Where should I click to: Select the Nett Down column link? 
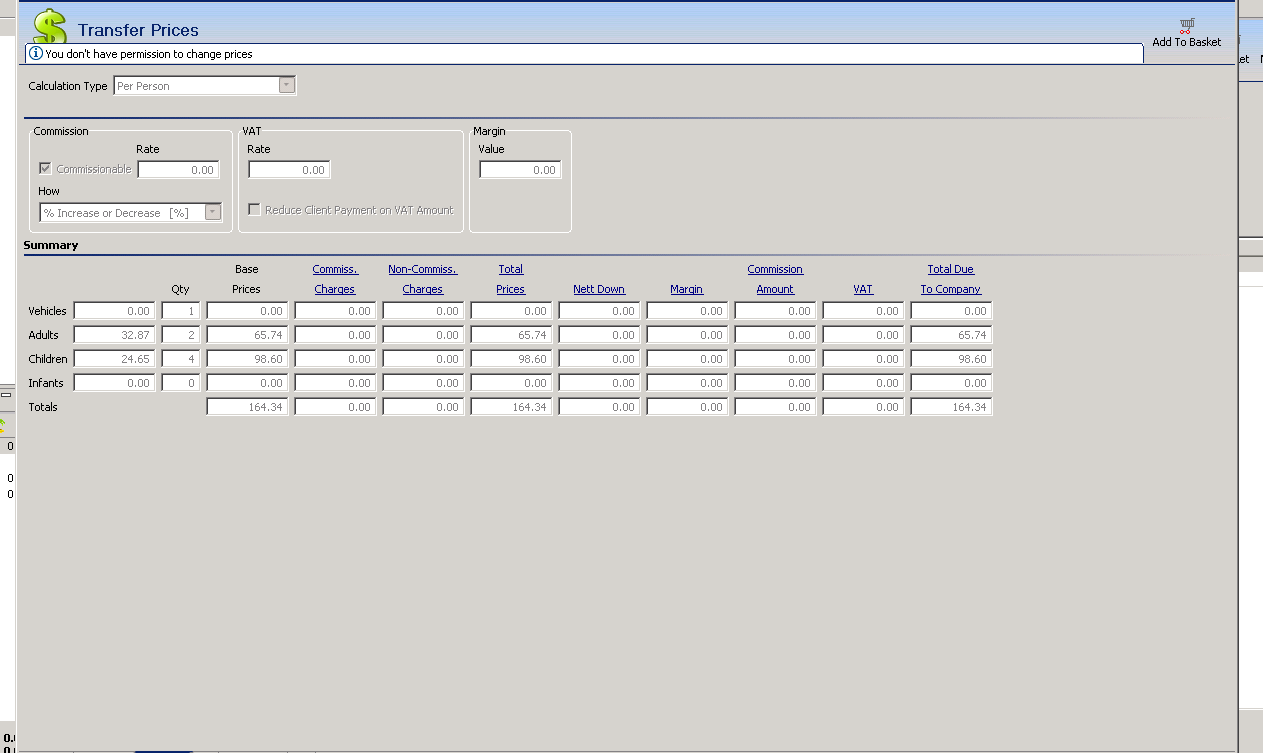(x=599, y=289)
